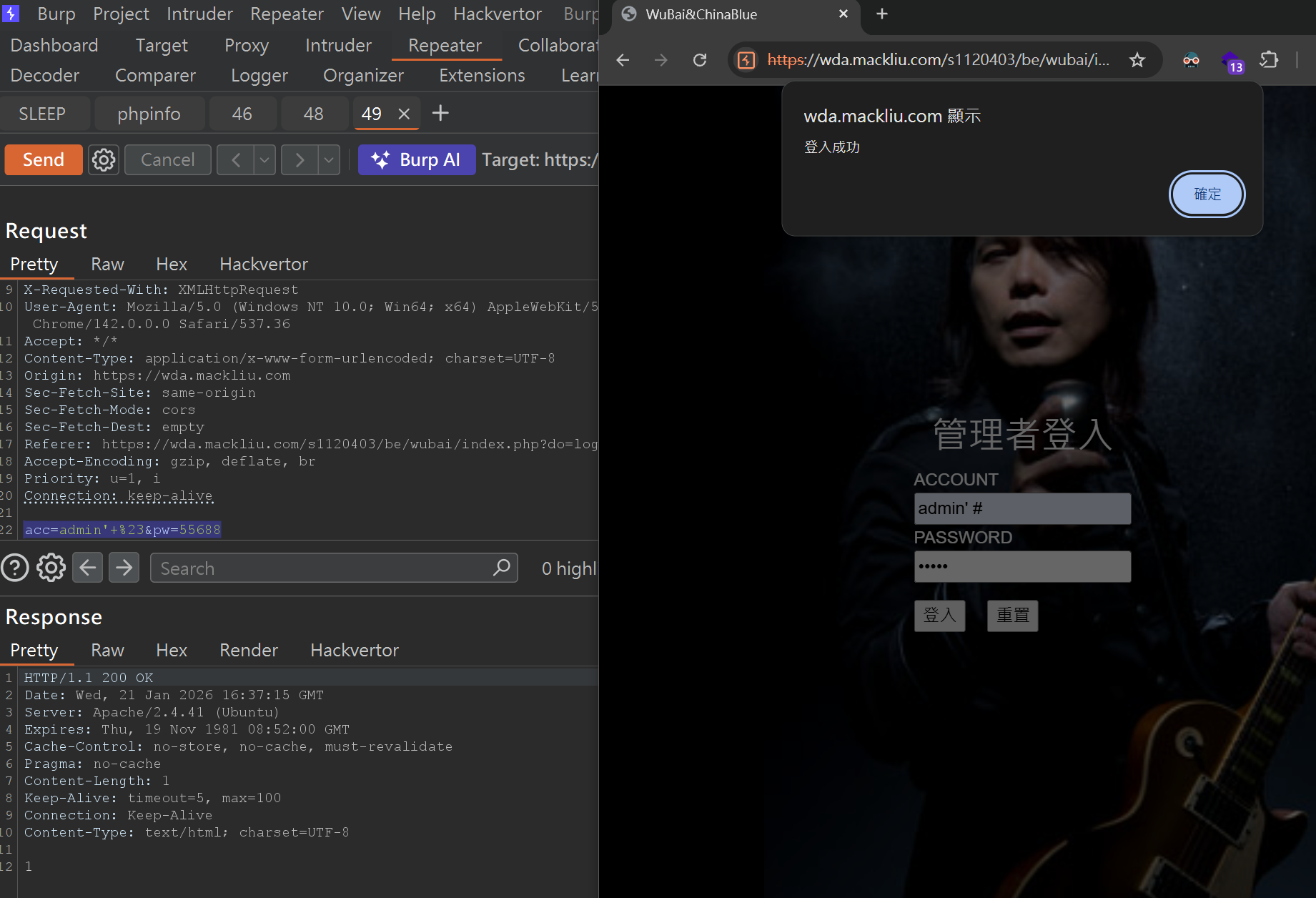Image resolution: width=1316 pixels, height=898 pixels.
Task: Switch to Logger tab
Action: pos(259,75)
